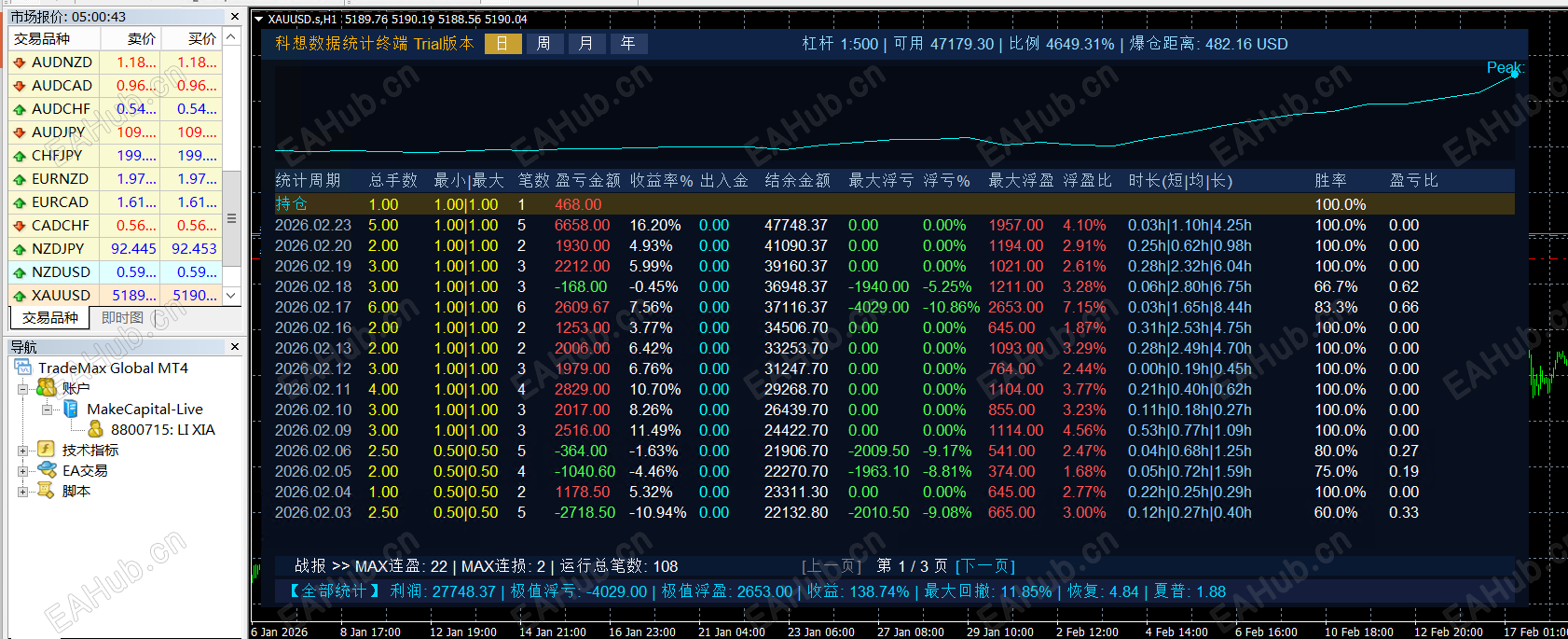The image size is (1568, 639).
Task: Click the 爆仓距离: 482.16 USD text
Action: (x=1208, y=44)
